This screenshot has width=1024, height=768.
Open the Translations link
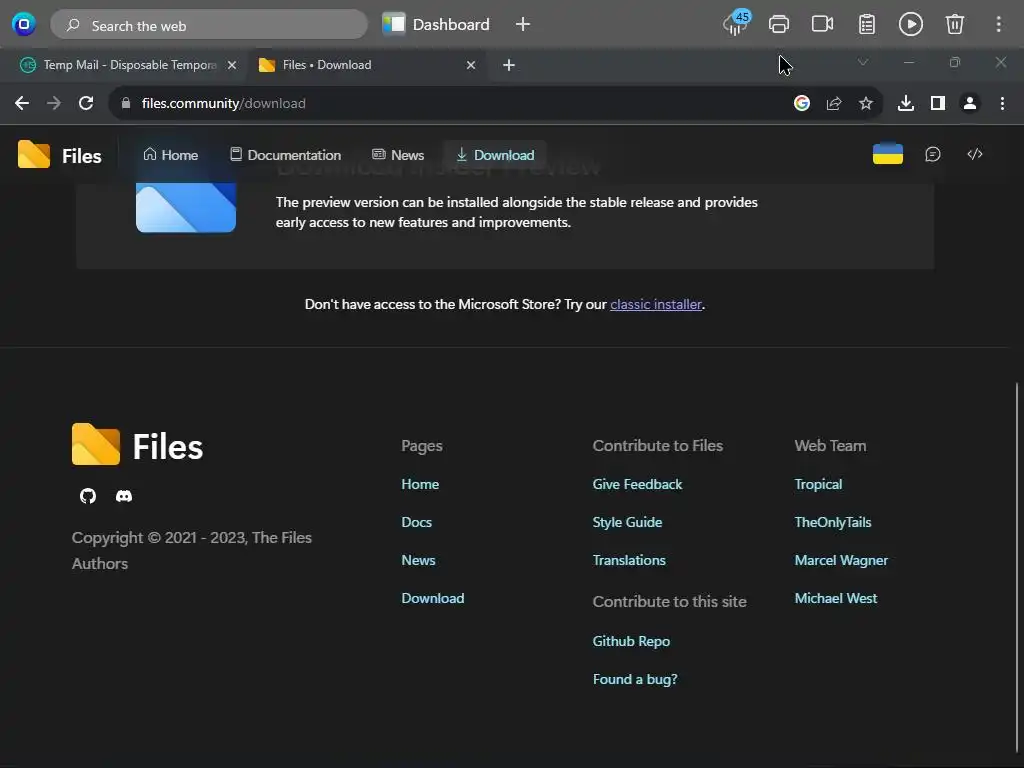tap(629, 560)
